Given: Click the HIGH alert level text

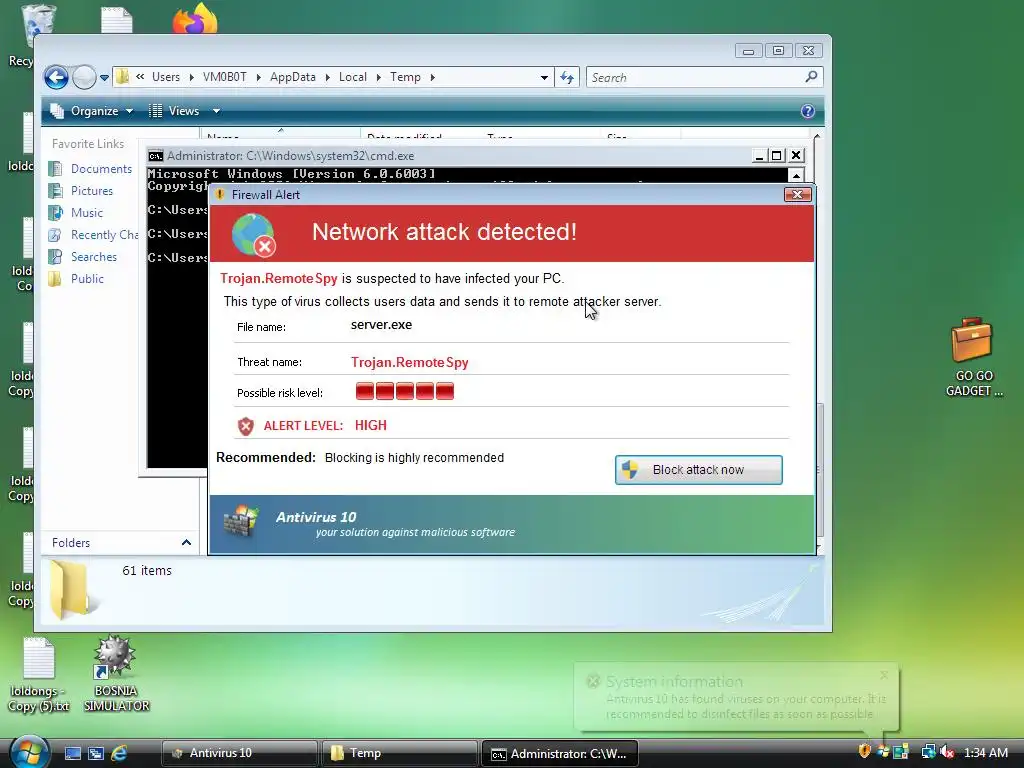Looking at the screenshot, I should (x=371, y=425).
